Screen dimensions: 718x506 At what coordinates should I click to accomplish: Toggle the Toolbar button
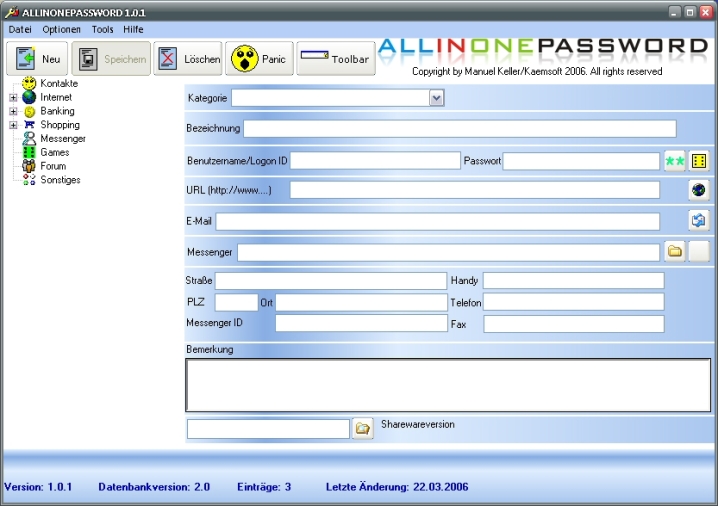(336, 59)
